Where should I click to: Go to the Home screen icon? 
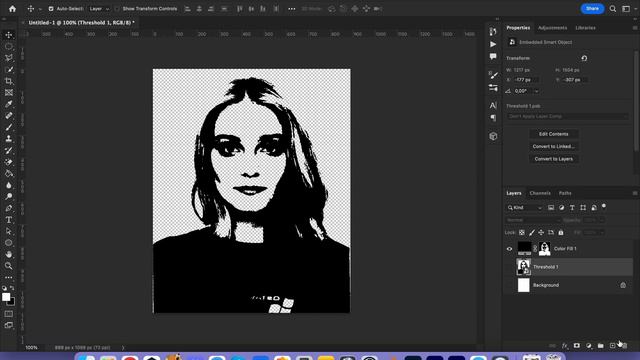[12, 9]
